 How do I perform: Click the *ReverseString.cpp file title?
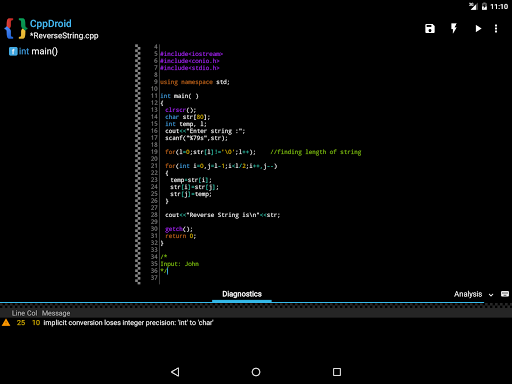click(64, 36)
